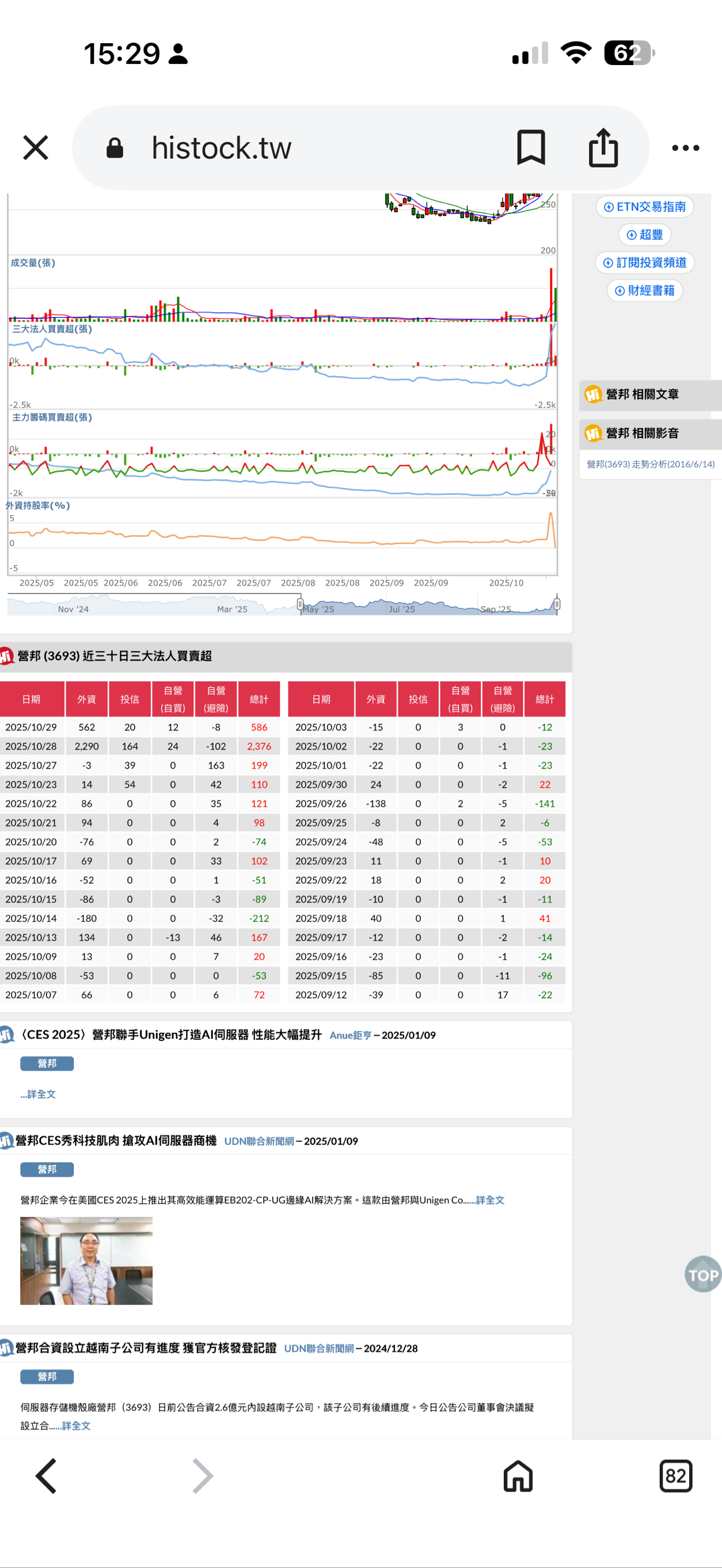Tap 營邦 tag under the Vietnam subsidiary article

[x=47, y=1376]
